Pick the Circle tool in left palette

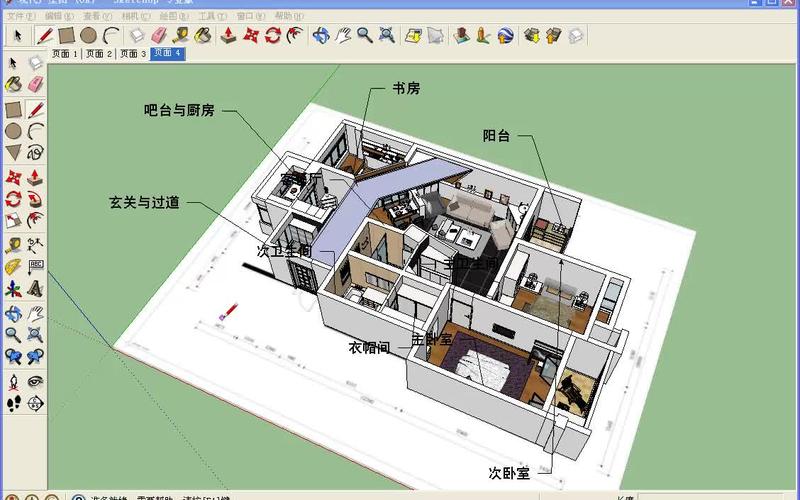[13, 131]
